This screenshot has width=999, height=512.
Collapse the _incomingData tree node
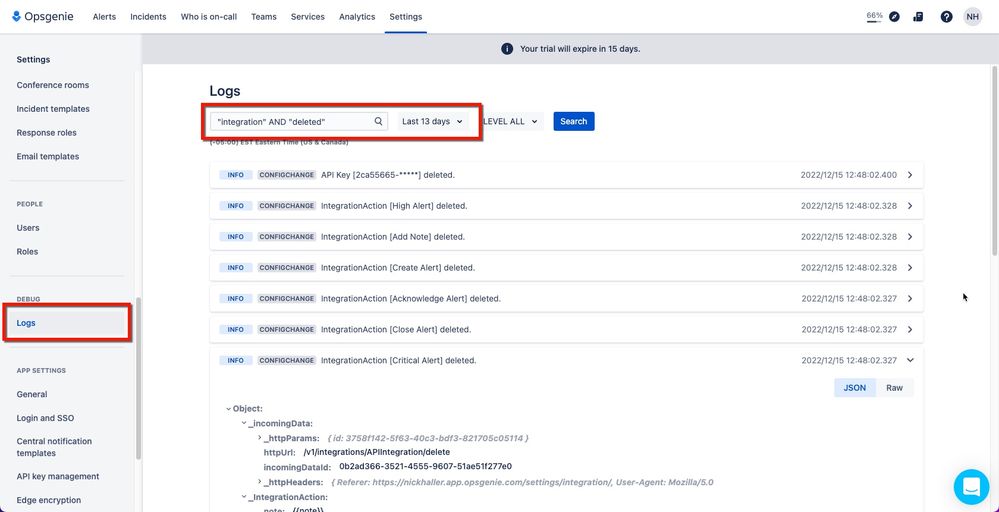click(x=244, y=423)
